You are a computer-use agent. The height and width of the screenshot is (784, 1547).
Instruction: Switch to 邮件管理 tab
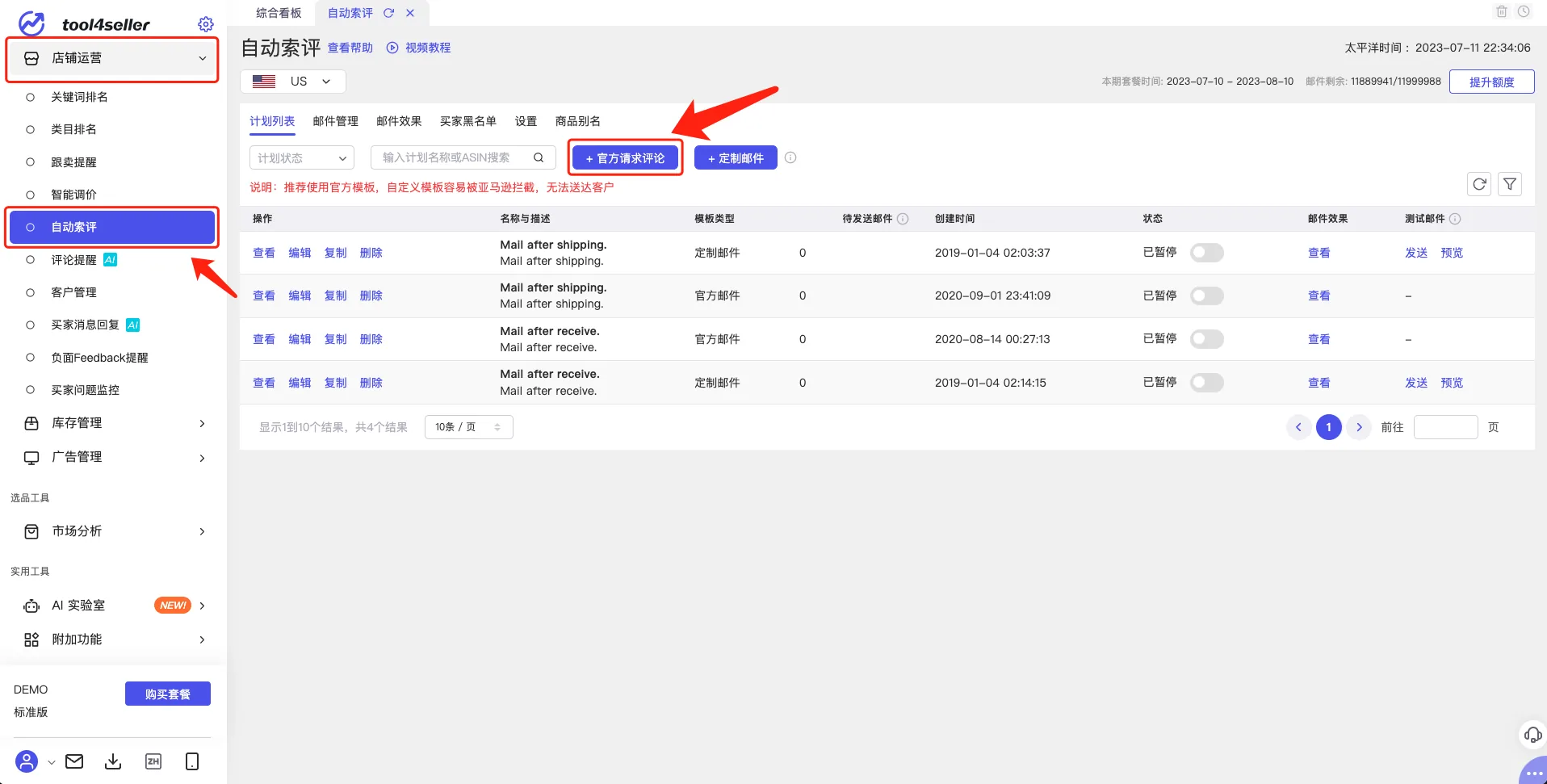[335, 121]
